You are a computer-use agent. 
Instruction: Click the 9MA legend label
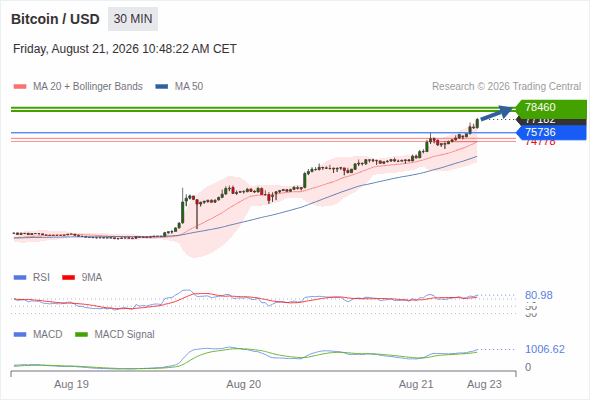[92, 278]
